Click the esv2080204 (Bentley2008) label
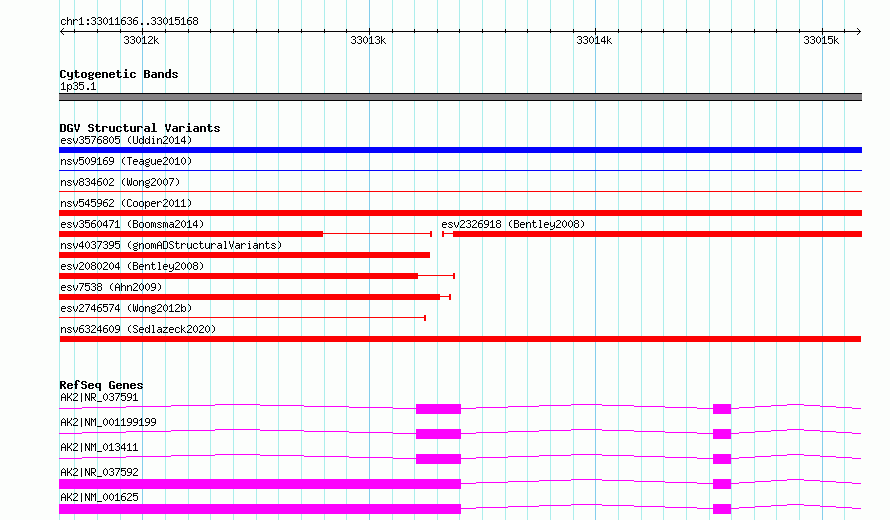The height and width of the screenshot is (520, 890). [x=132, y=266]
